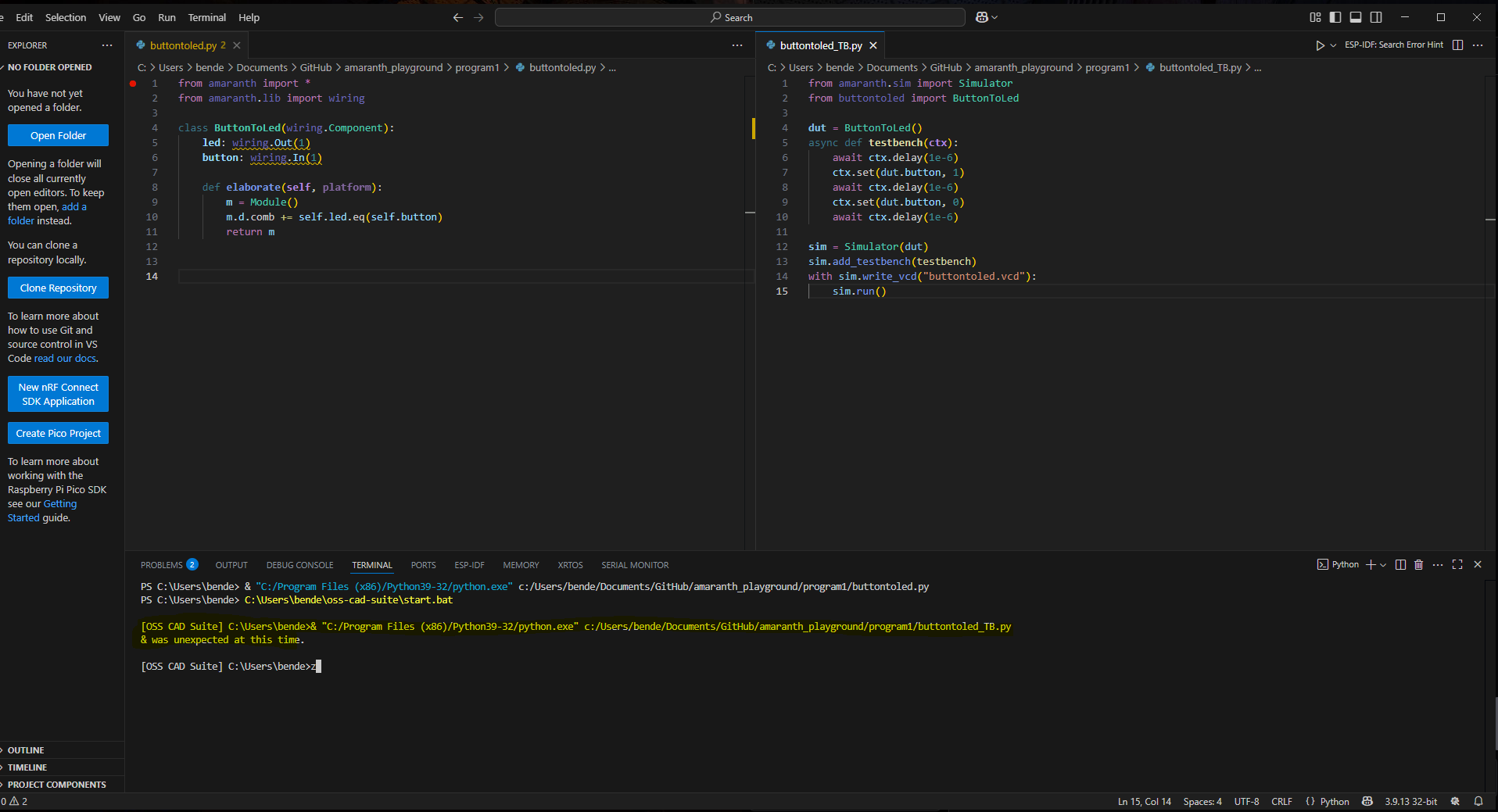Expand the OUTLINE section in the Explorer
Viewport: 1498px width, 812px height.
[26, 750]
